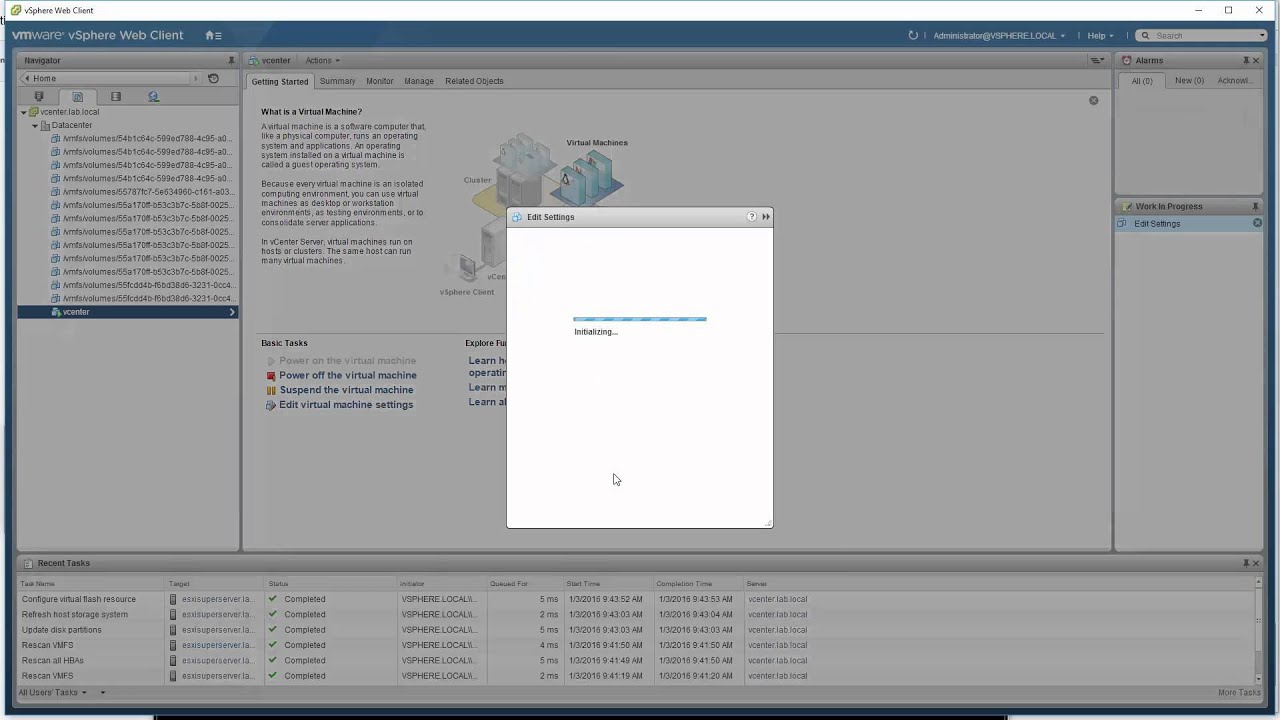
Task: Switch to the Related Objects tab
Action: pos(474,81)
